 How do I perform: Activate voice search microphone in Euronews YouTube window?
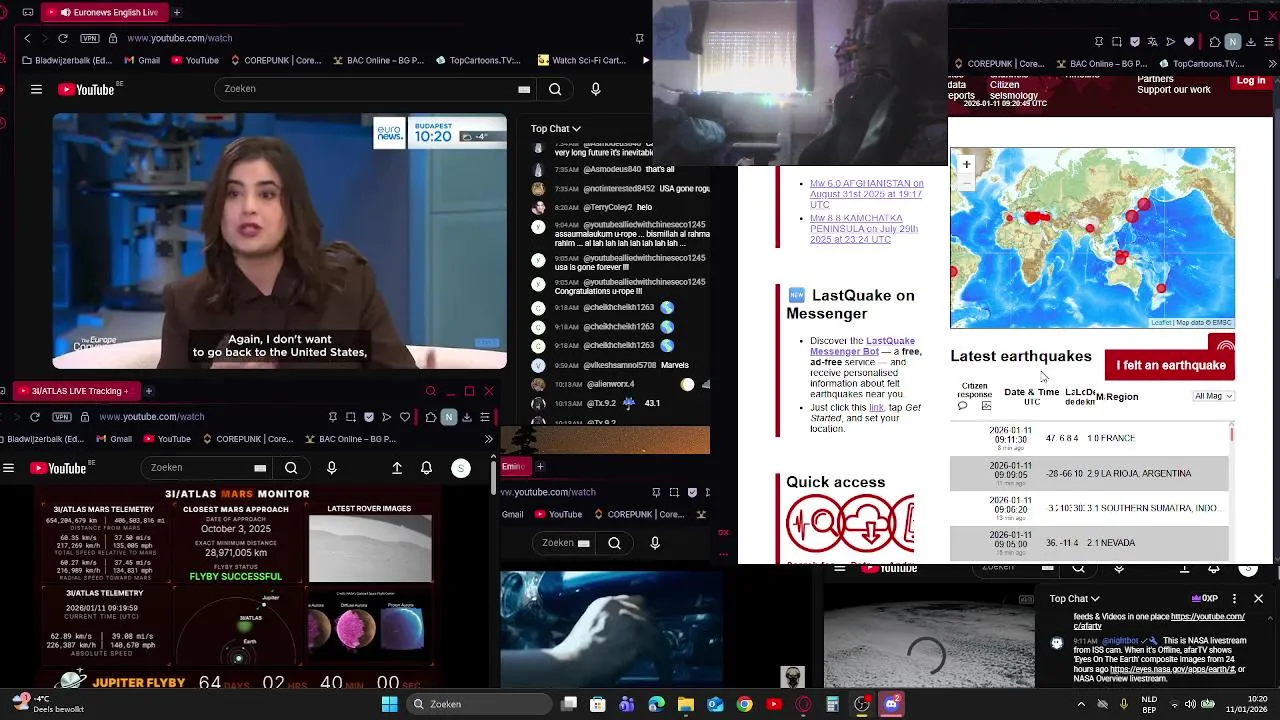(596, 89)
